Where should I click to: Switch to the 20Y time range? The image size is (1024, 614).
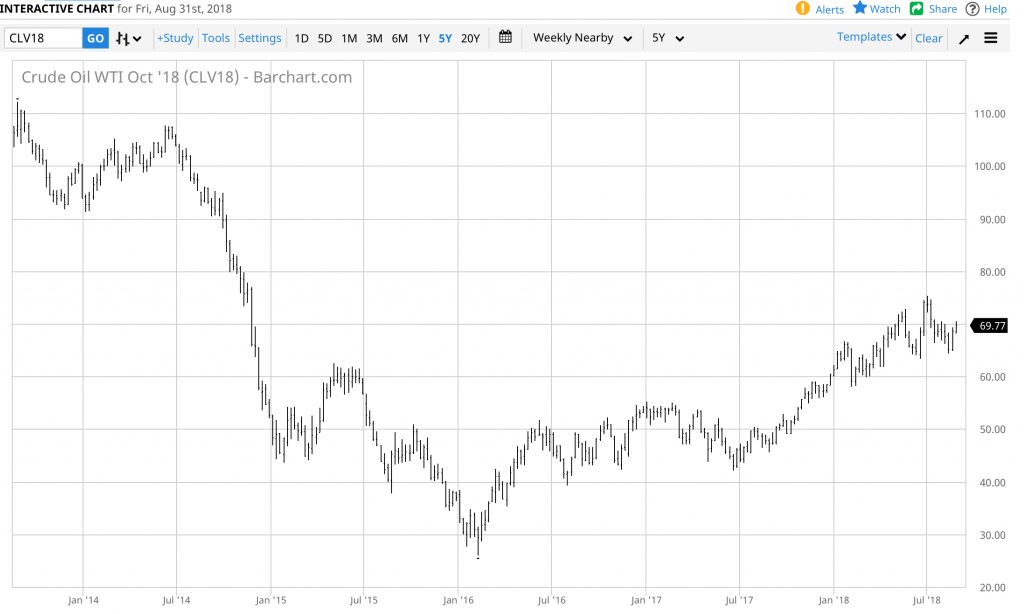470,38
